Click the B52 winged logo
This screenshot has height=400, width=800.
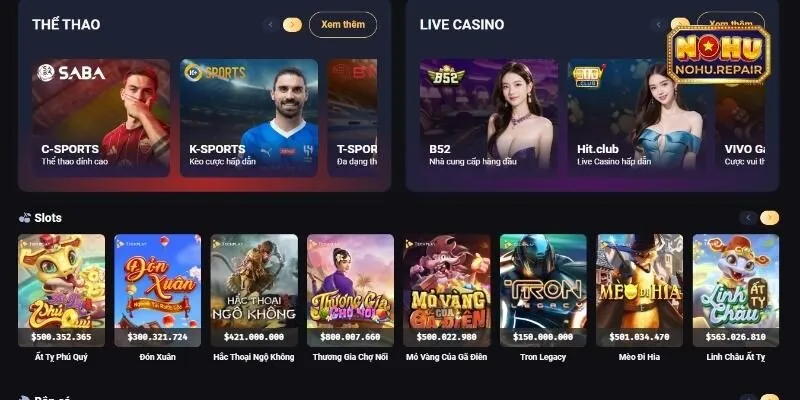pos(446,76)
